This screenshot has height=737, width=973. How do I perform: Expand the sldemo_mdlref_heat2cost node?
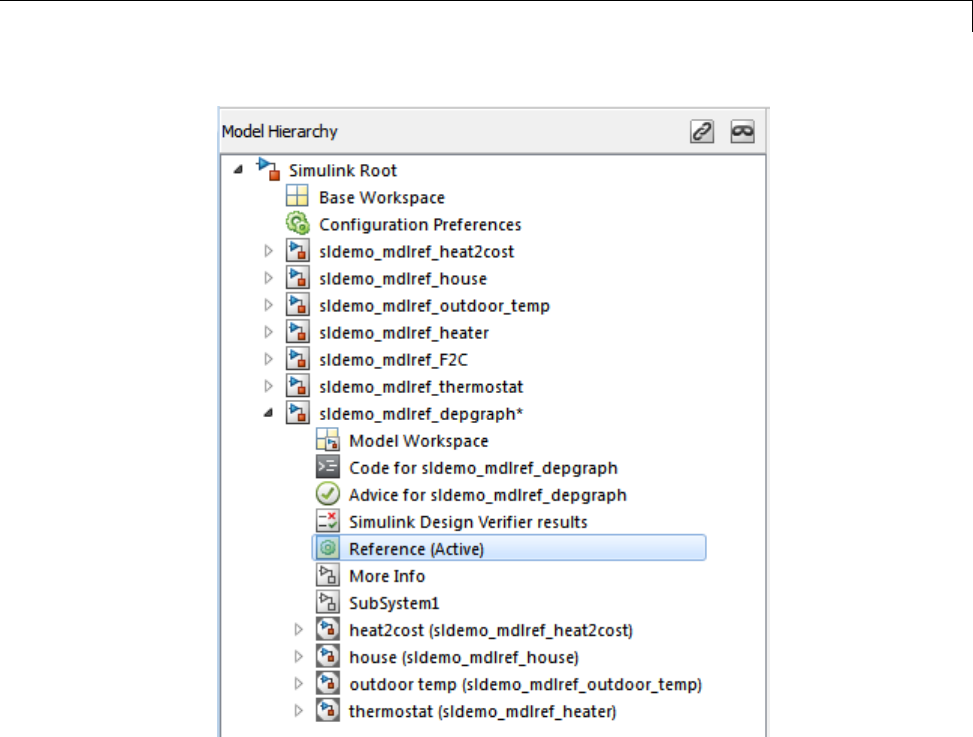tap(268, 251)
